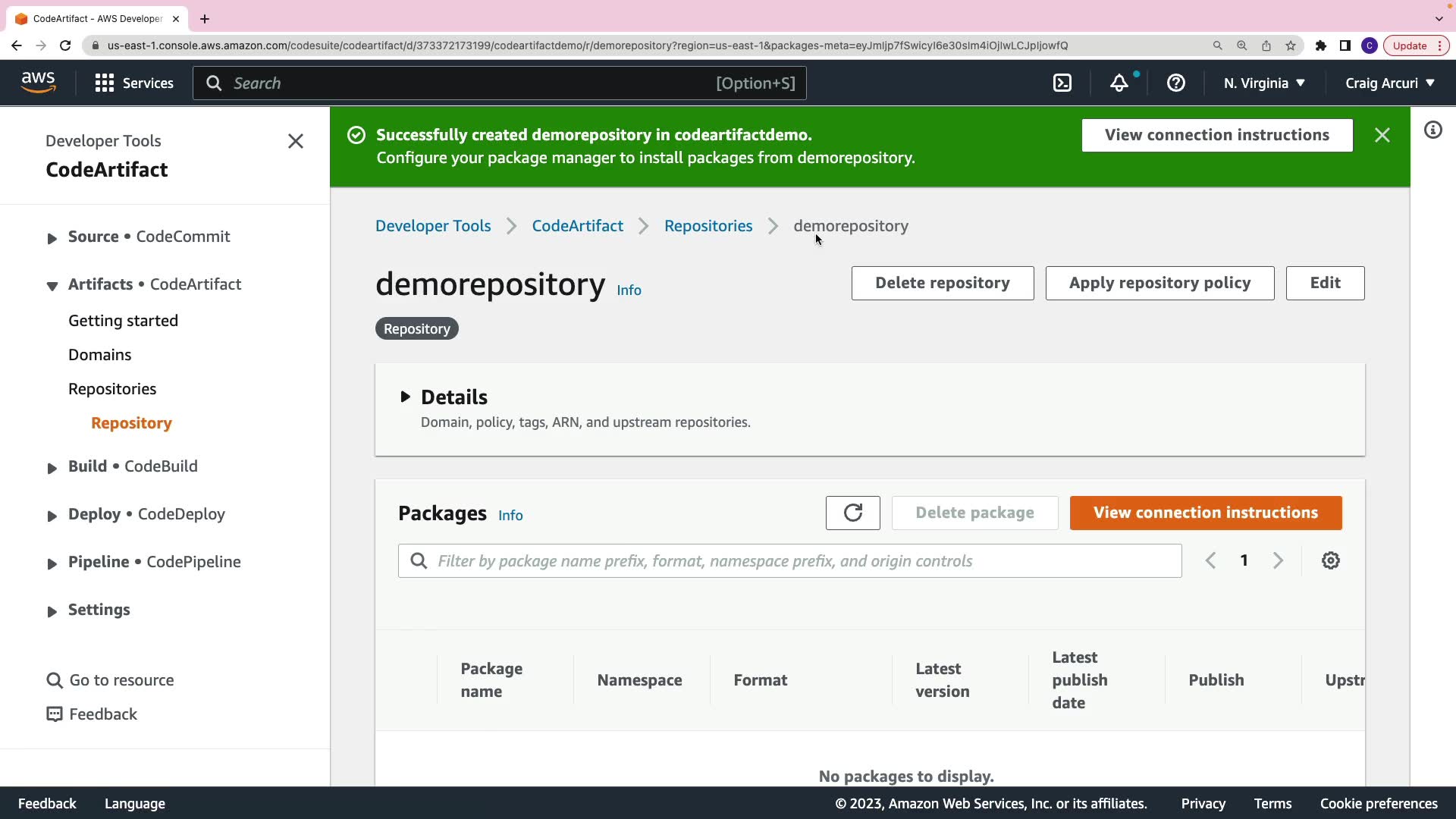Collapse the Artifacts CodeArtifact section
This screenshot has width=1456, height=819.
52,286
